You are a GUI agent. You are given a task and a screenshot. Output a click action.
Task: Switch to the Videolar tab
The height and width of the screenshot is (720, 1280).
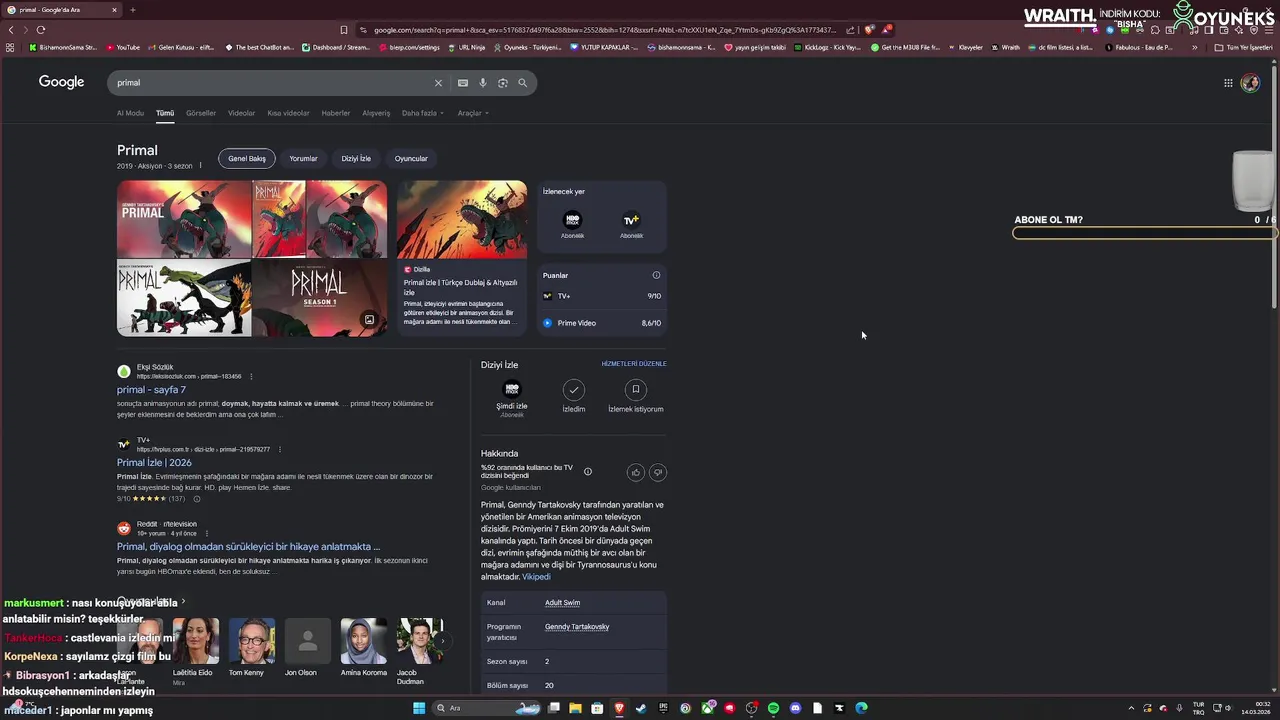(x=241, y=113)
